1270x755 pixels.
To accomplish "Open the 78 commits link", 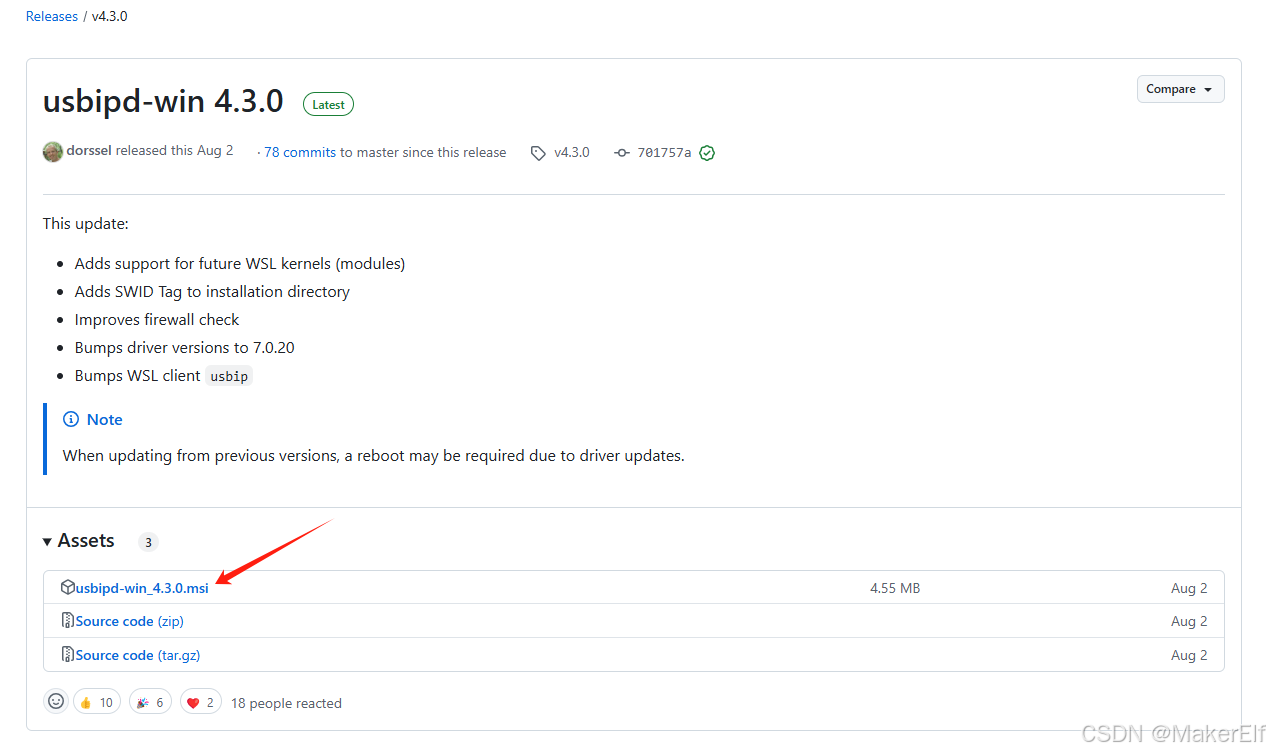I will (x=300, y=153).
